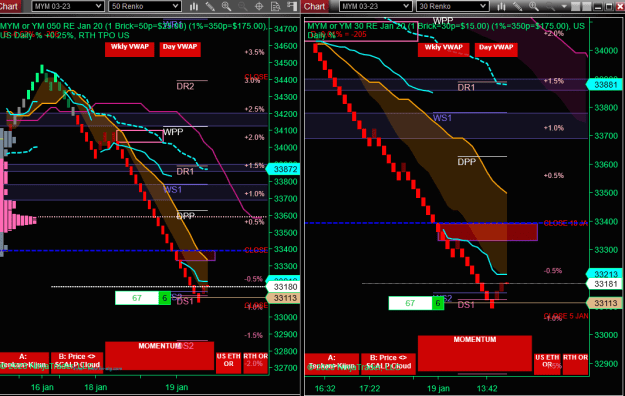The height and width of the screenshot is (396, 625).
Task: Open bar type icon in right chart toolbar
Action: [501, 6]
